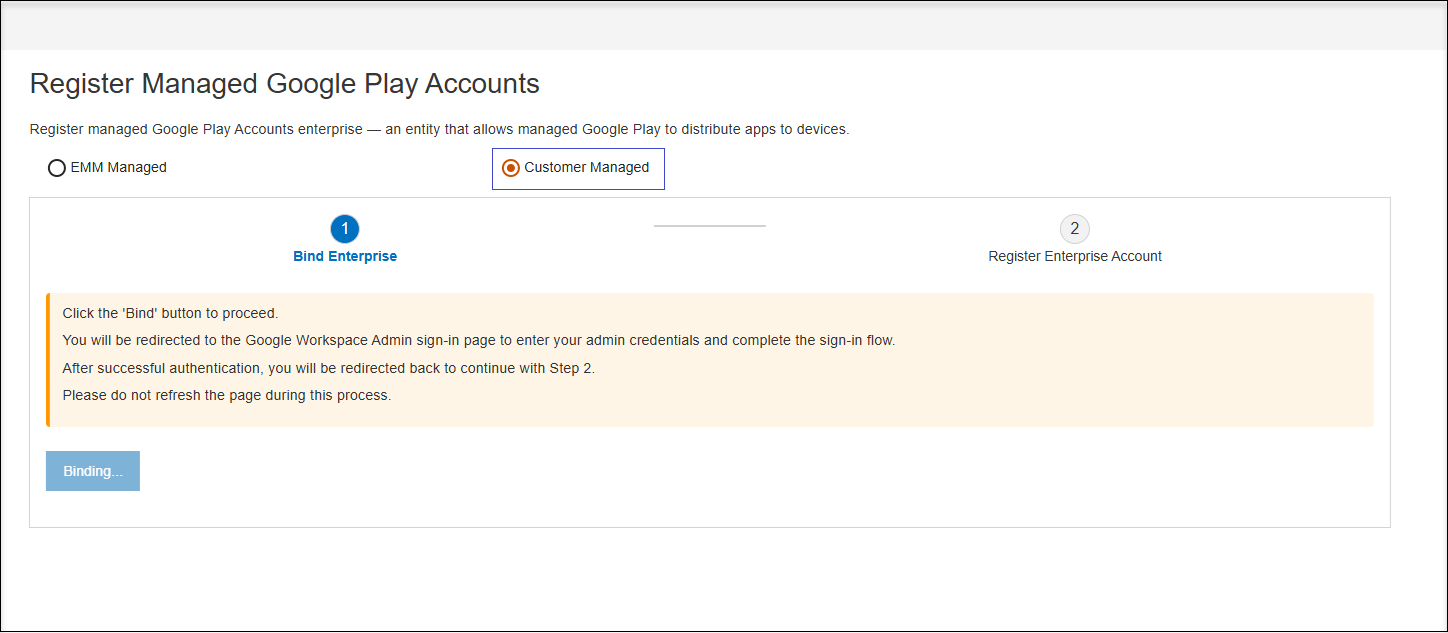Select the EMM Managed radio button

pos(57,168)
